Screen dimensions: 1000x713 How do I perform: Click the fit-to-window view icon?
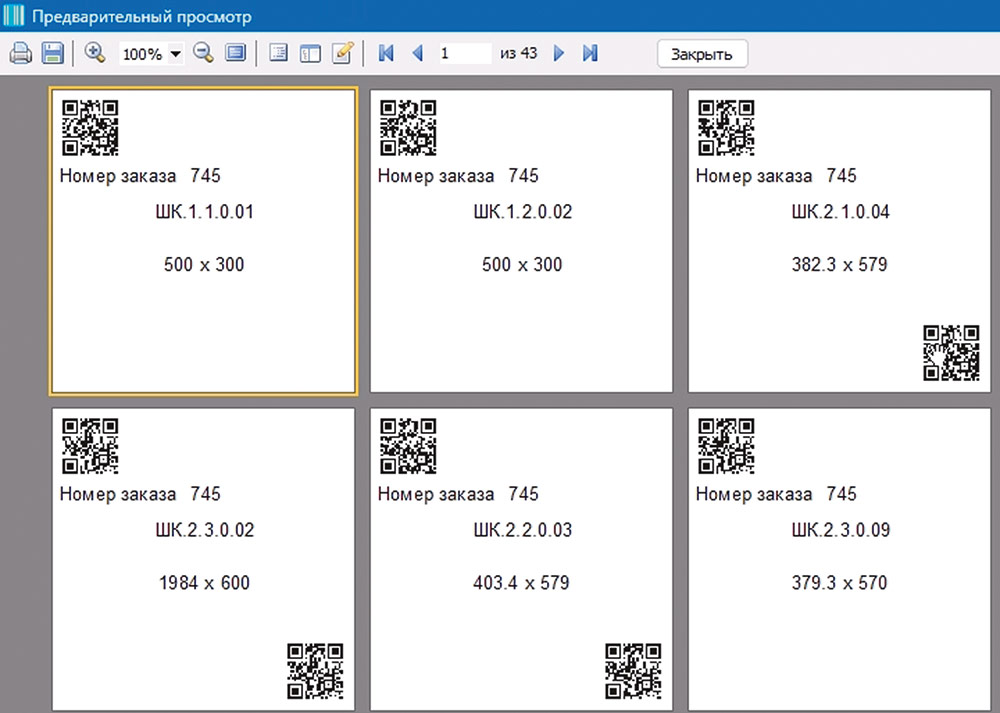(x=236, y=52)
